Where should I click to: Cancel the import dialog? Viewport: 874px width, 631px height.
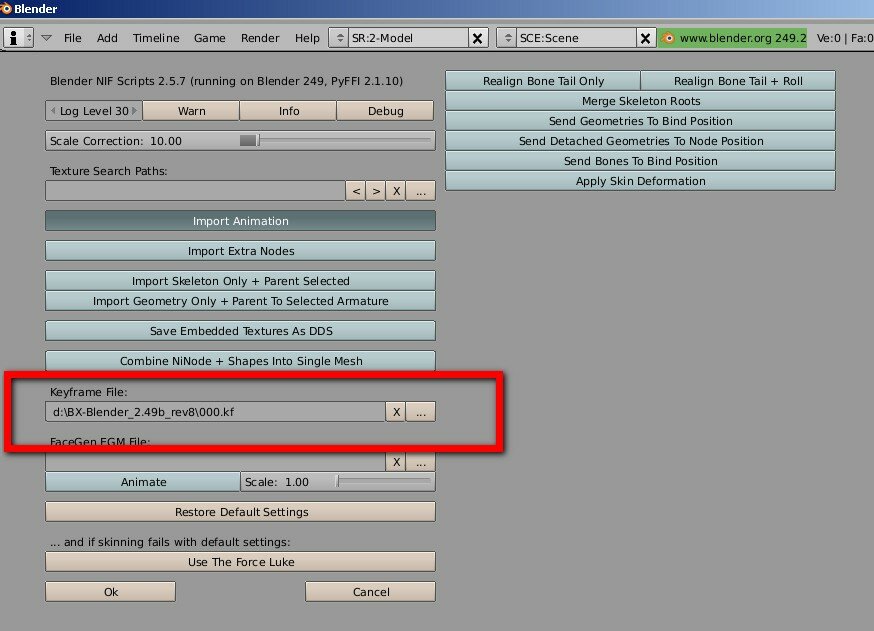click(x=371, y=592)
